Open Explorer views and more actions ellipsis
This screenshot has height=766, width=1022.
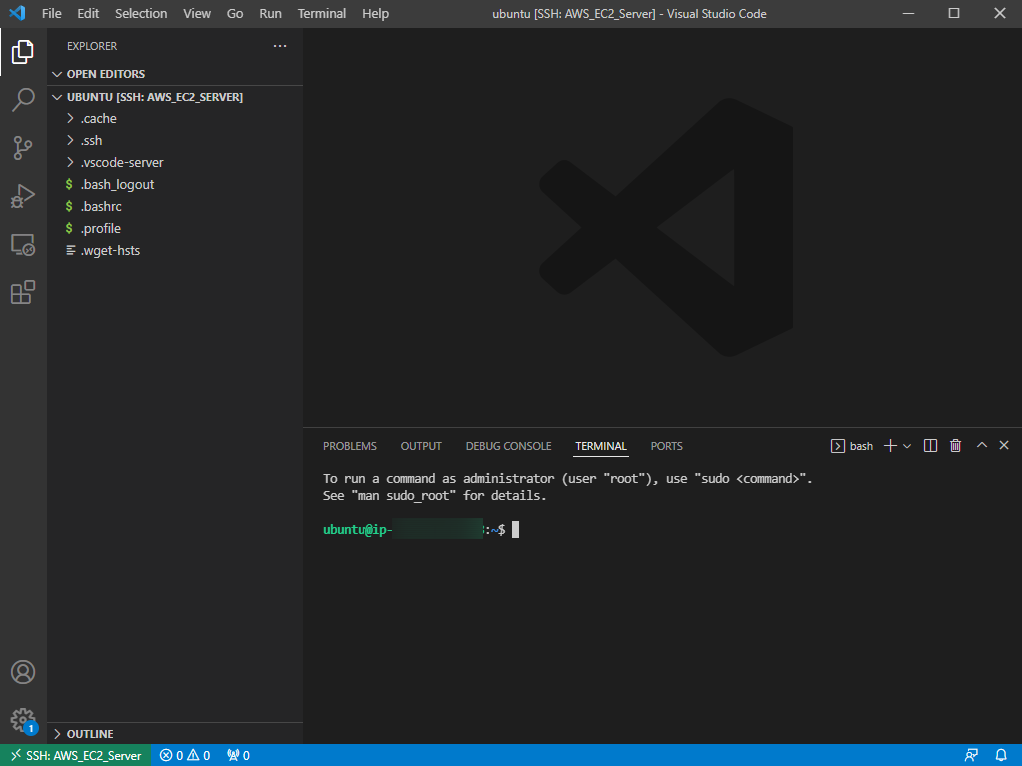coord(280,46)
